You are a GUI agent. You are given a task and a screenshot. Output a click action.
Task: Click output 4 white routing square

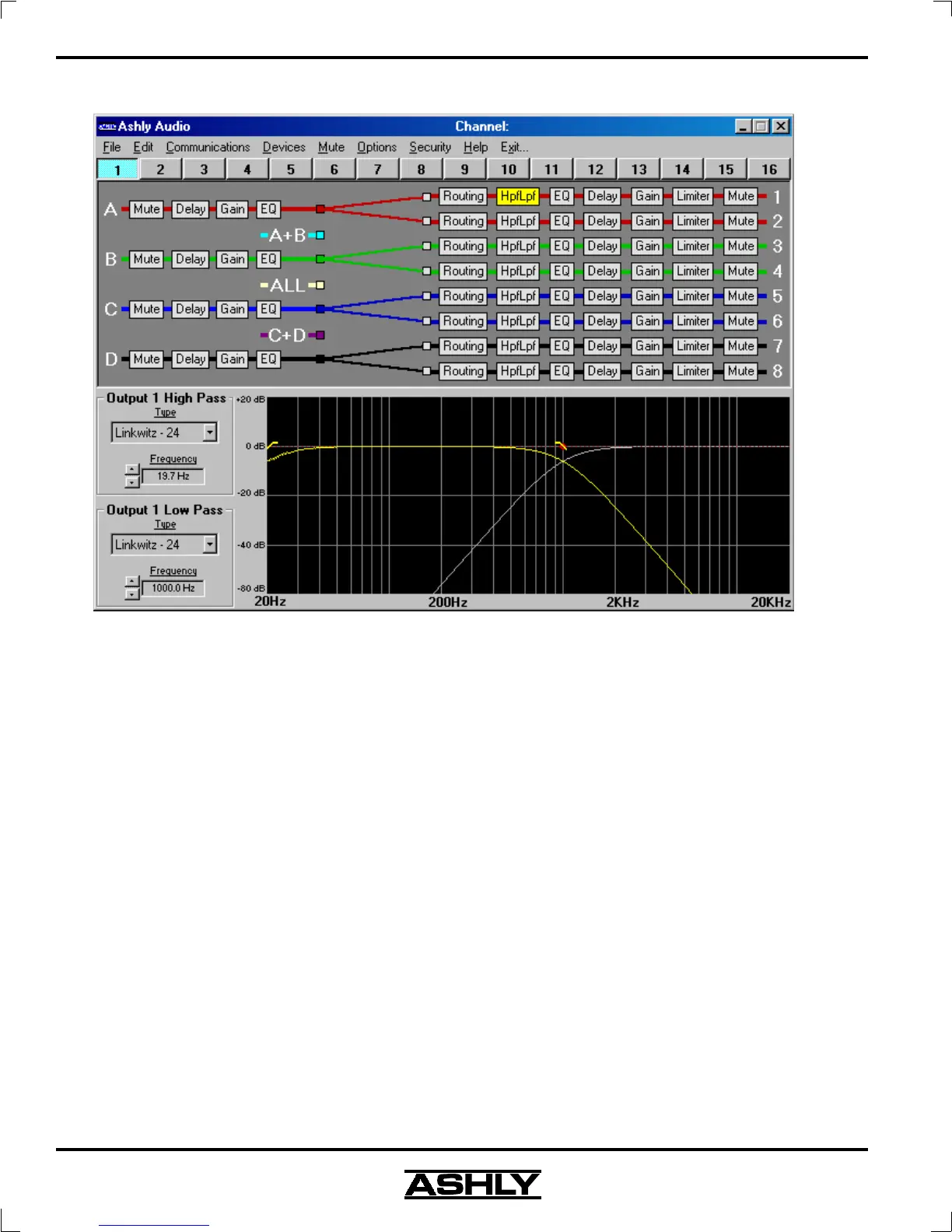(426, 271)
